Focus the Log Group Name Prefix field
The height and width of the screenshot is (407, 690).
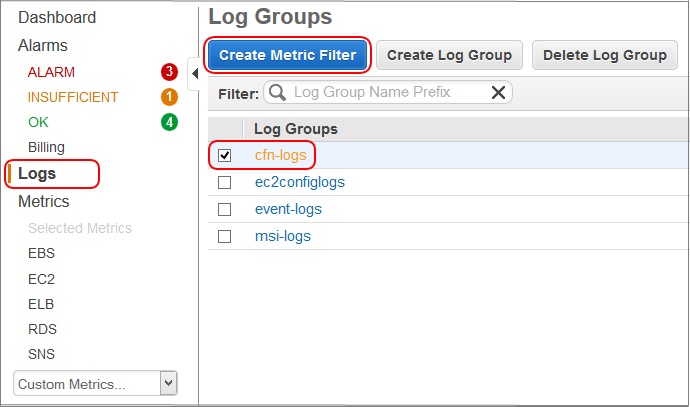tap(385, 93)
